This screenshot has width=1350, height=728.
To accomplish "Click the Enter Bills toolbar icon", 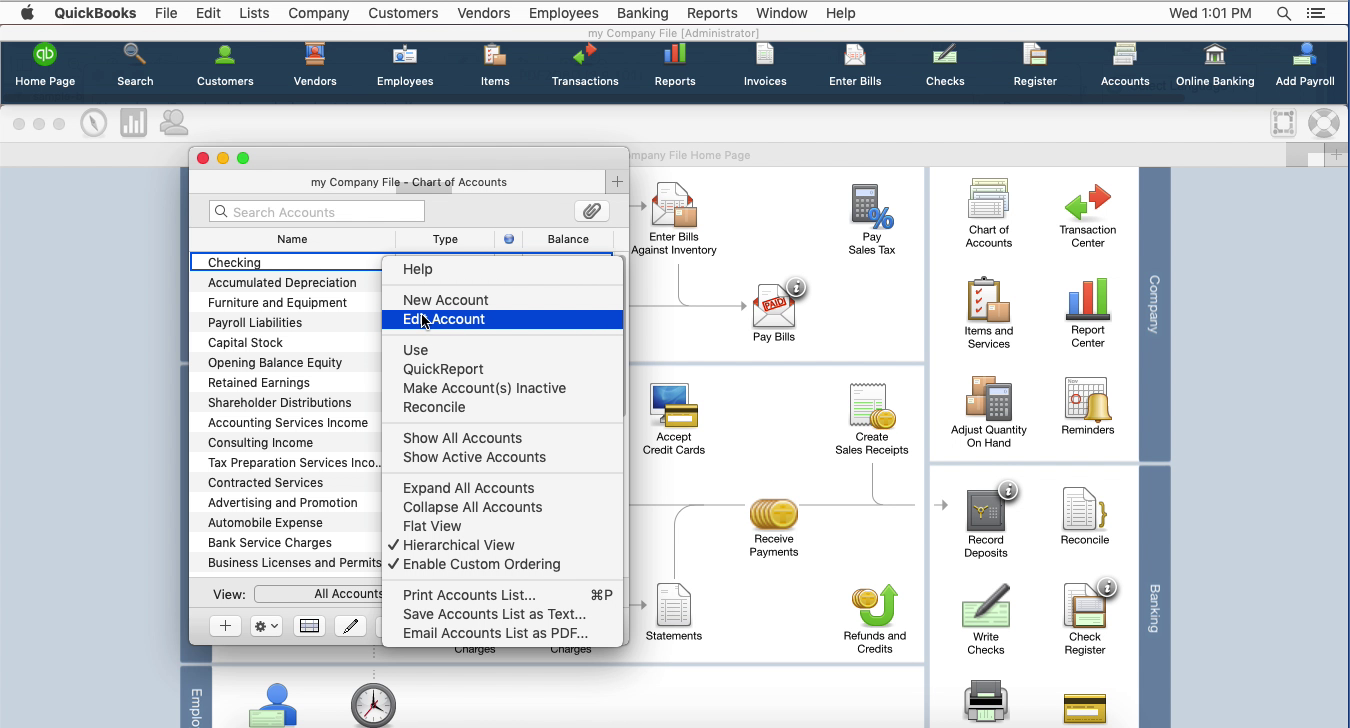I will coord(855,66).
